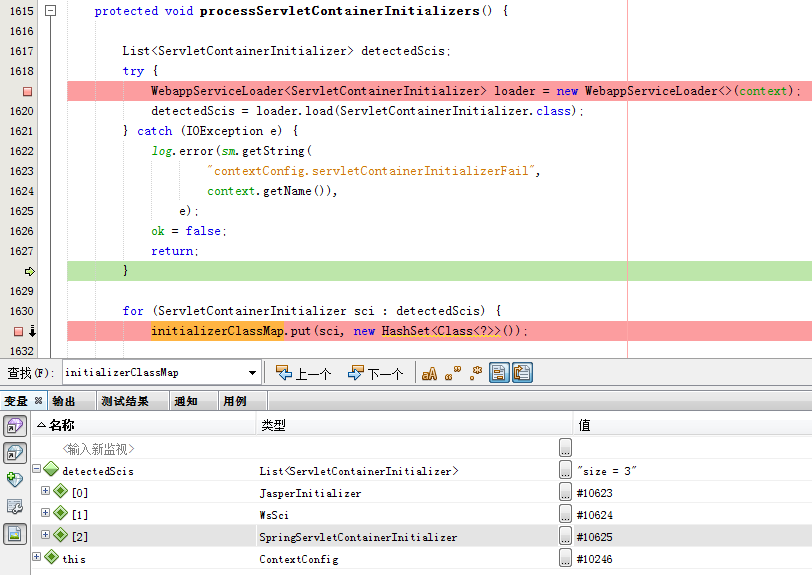Click green program counter arrow in gutter
Screen dimensions: 812x575
pyautogui.click(x=30, y=271)
